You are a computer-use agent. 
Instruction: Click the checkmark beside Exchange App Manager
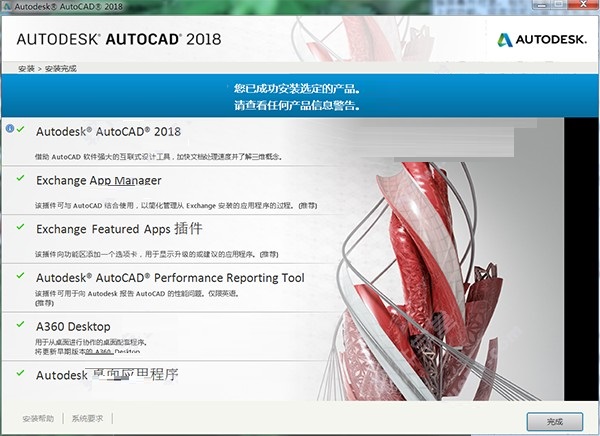pyautogui.click(x=21, y=178)
